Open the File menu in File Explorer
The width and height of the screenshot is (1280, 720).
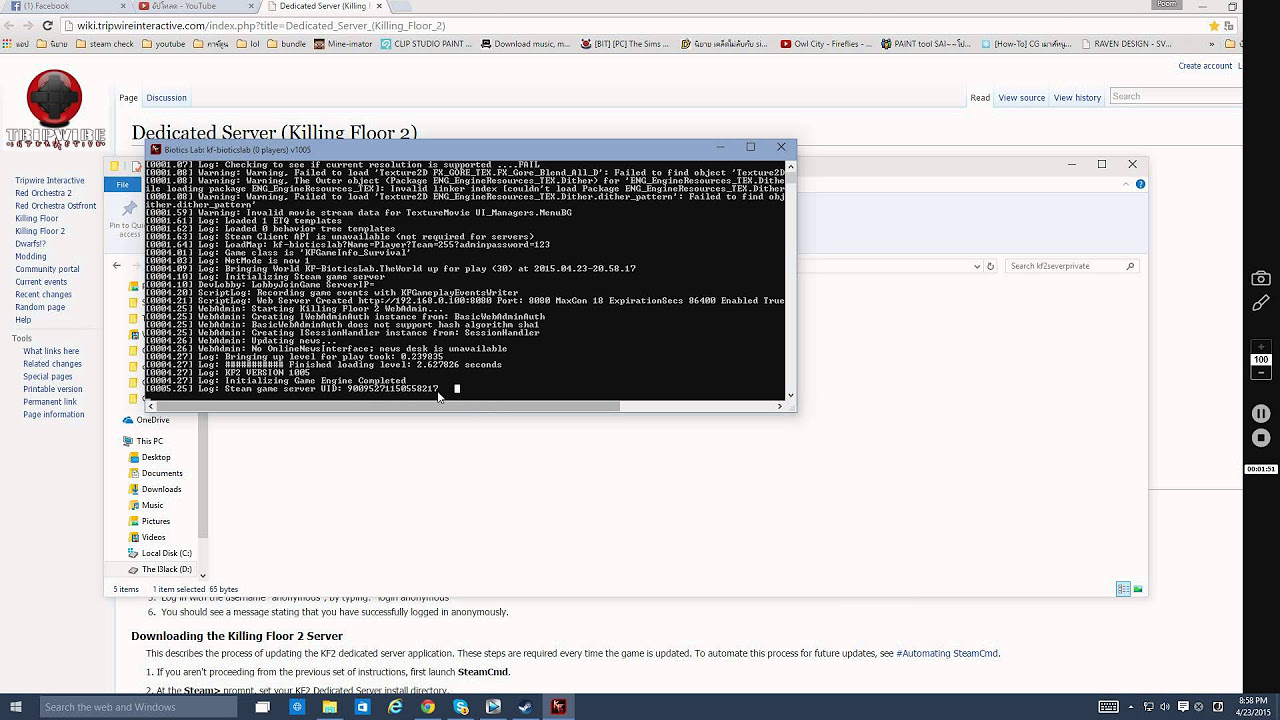tap(122, 184)
